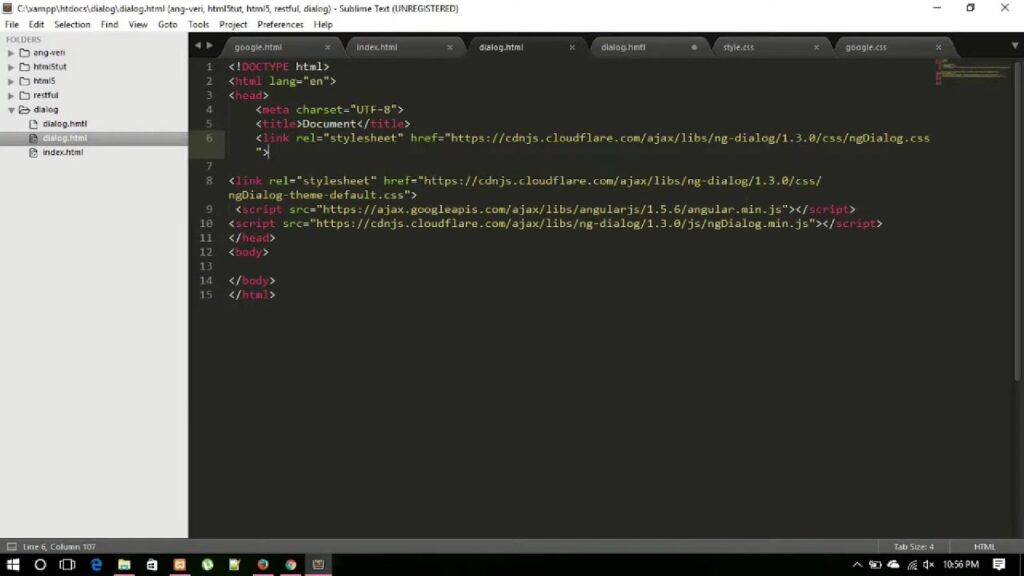Viewport: 1024px width, 576px height.
Task: Close the style.css tab
Action: point(816,46)
